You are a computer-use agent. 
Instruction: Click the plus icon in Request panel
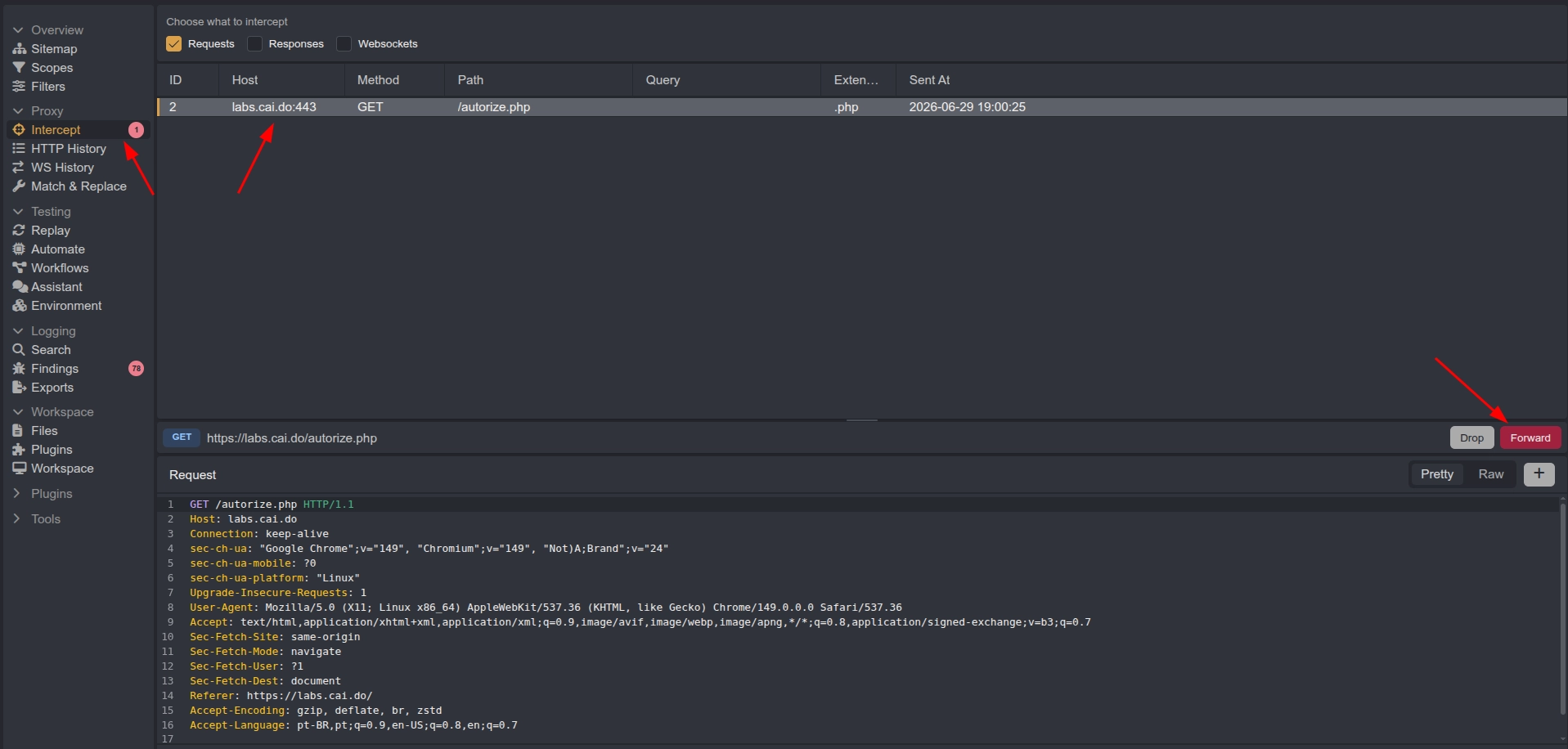coord(1539,474)
